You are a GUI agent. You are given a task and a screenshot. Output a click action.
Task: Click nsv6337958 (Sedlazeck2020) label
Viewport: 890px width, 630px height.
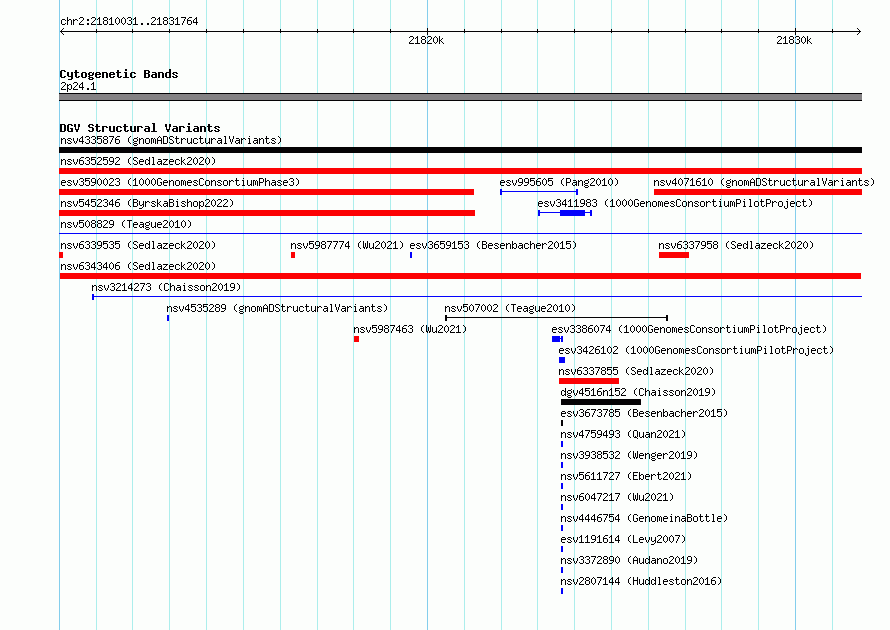coord(736,245)
